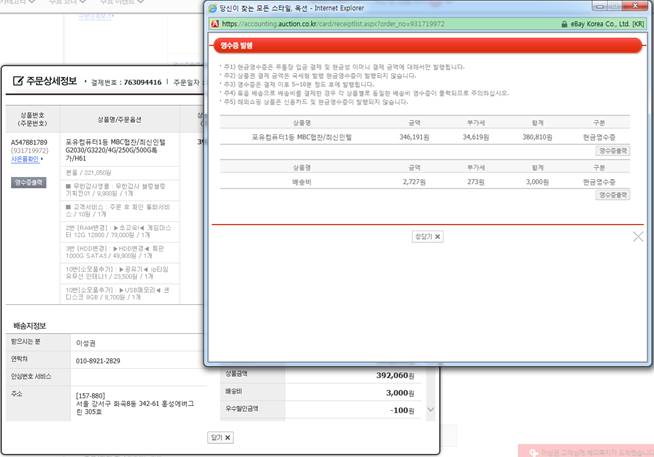
Task: Close the Internet Explorer popup window
Action: coord(635,6)
